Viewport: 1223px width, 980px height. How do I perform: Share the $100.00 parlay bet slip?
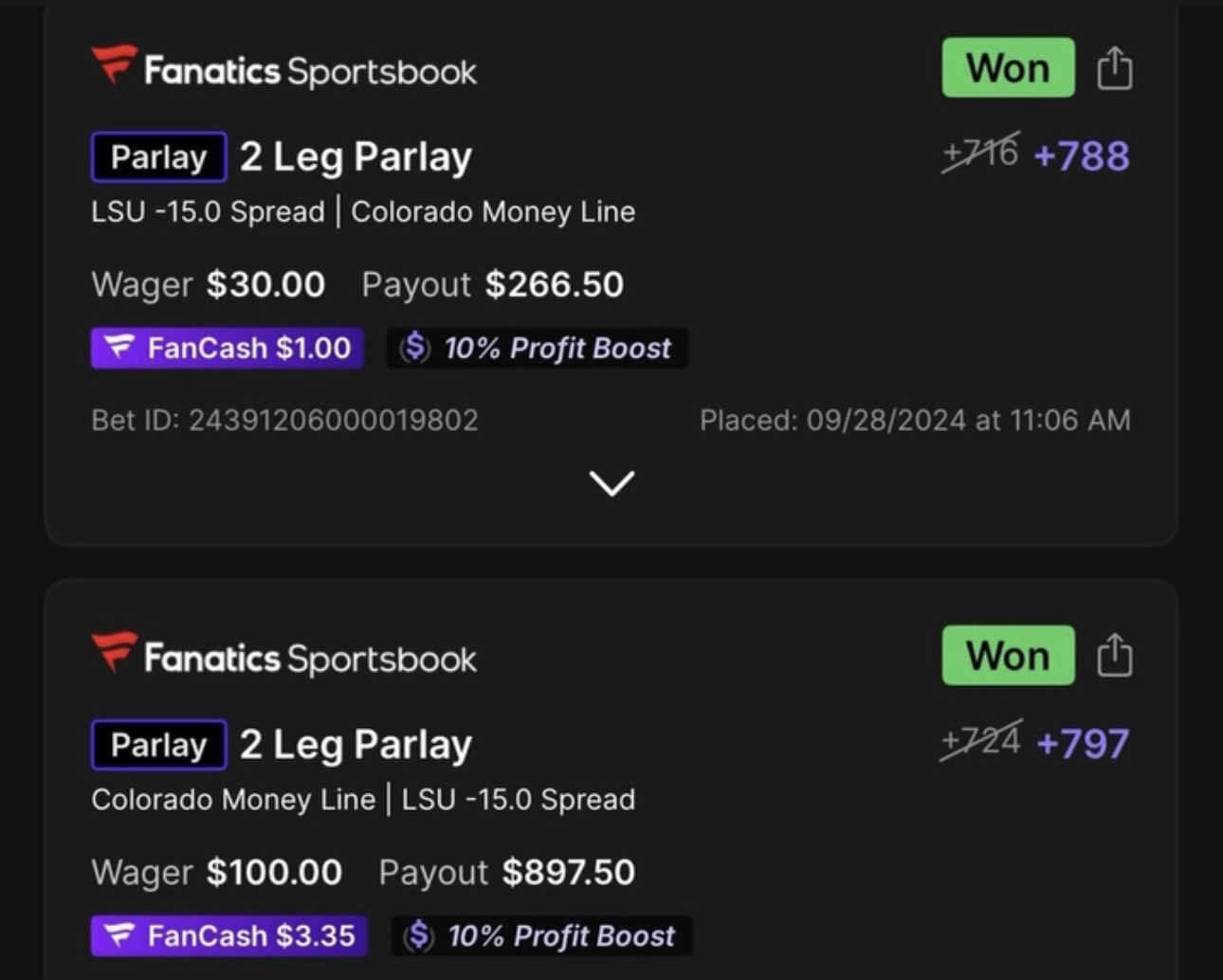pyautogui.click(x=1114, y=656)
